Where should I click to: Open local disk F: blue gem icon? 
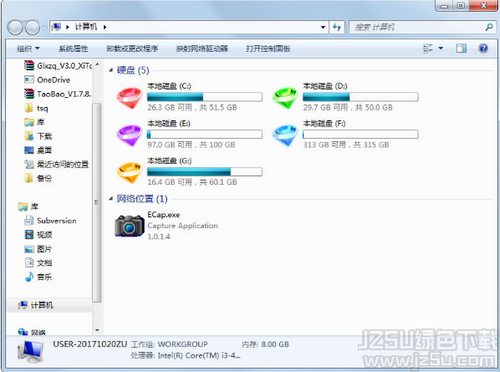coord(285,135)
